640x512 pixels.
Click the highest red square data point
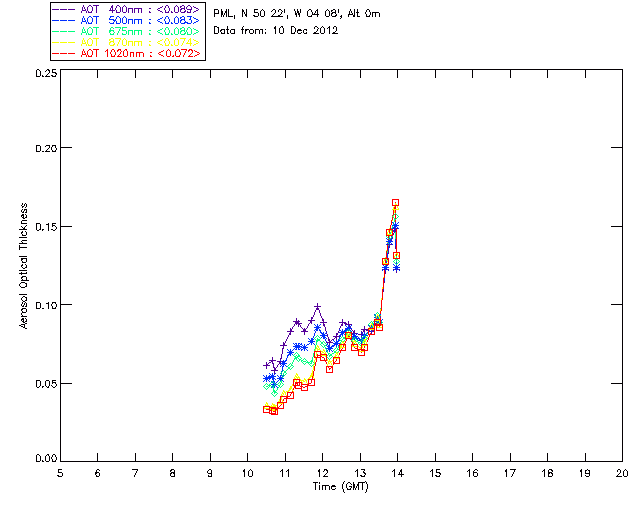point(395,203)
